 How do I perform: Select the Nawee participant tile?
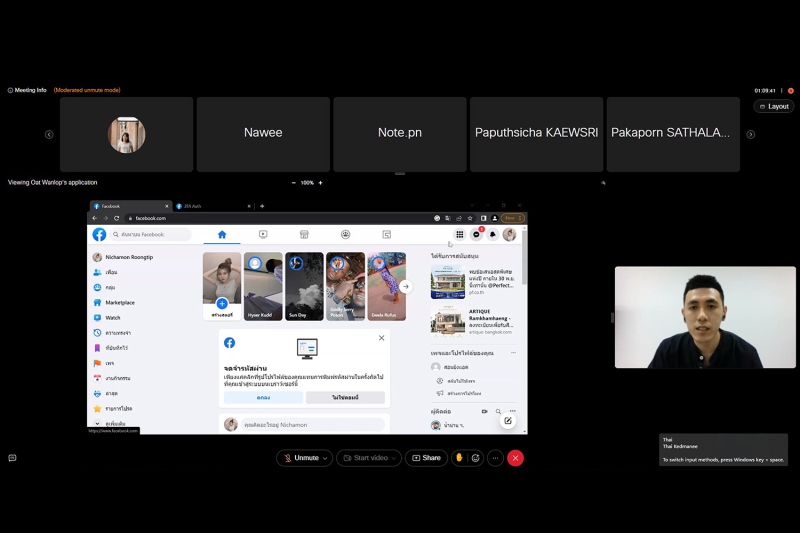pyautogui.click(x=263, y=134)
